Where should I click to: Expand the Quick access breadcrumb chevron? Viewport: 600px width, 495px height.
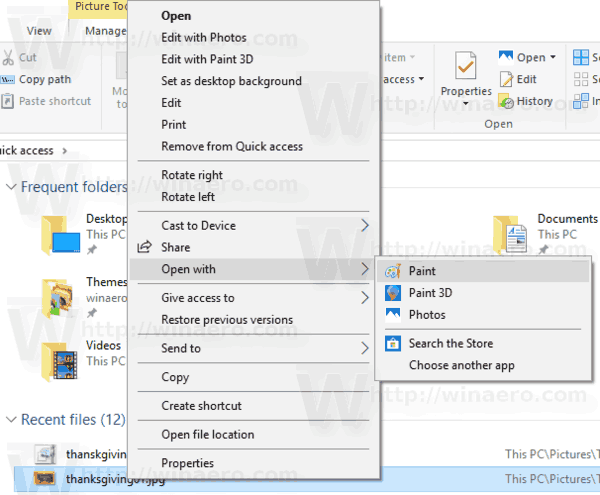65,151
